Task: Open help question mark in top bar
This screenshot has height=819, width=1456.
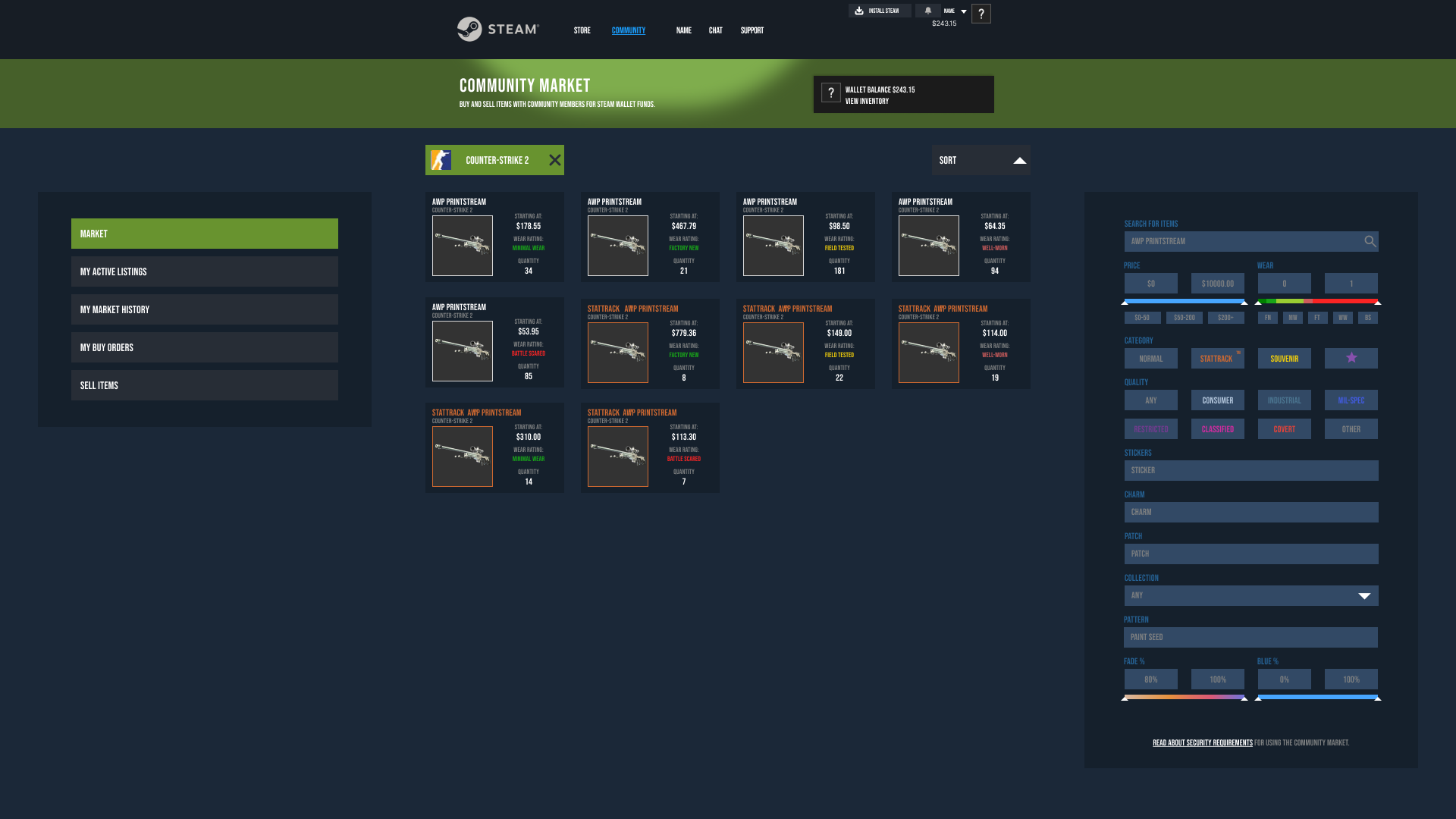Action: coord(981,14)
